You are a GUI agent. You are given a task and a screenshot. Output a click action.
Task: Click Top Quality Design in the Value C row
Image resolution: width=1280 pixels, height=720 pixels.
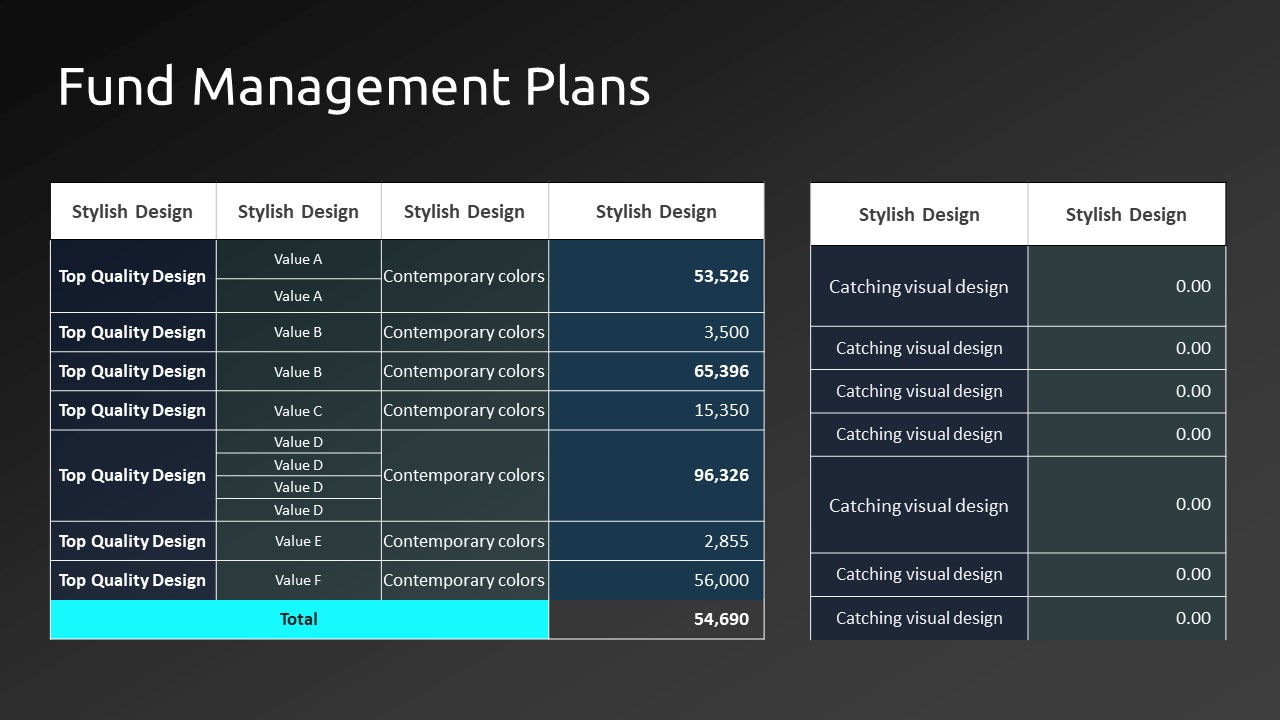click(x=132, y=410)
